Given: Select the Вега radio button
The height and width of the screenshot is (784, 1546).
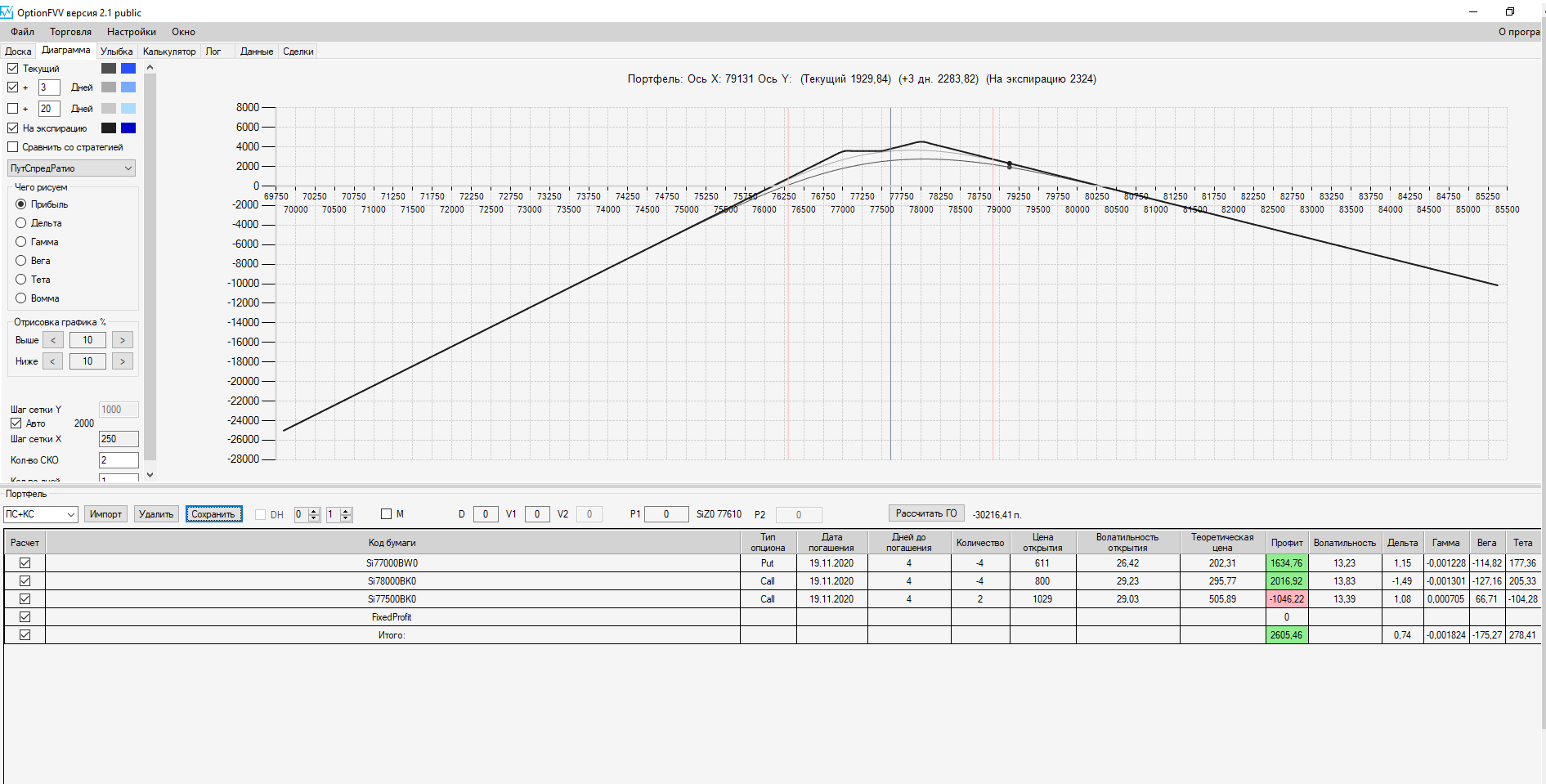Looking at the screenshot, I should point(21,261).
